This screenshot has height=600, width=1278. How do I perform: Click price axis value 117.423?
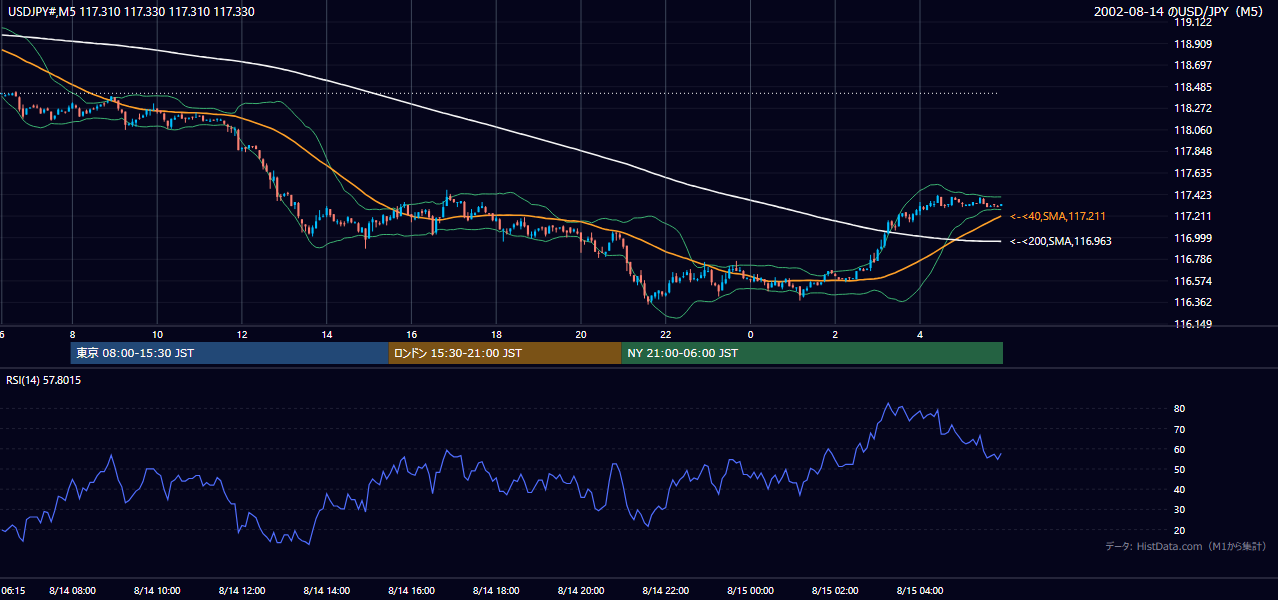pyautogui.click(x=1193, y=195)
